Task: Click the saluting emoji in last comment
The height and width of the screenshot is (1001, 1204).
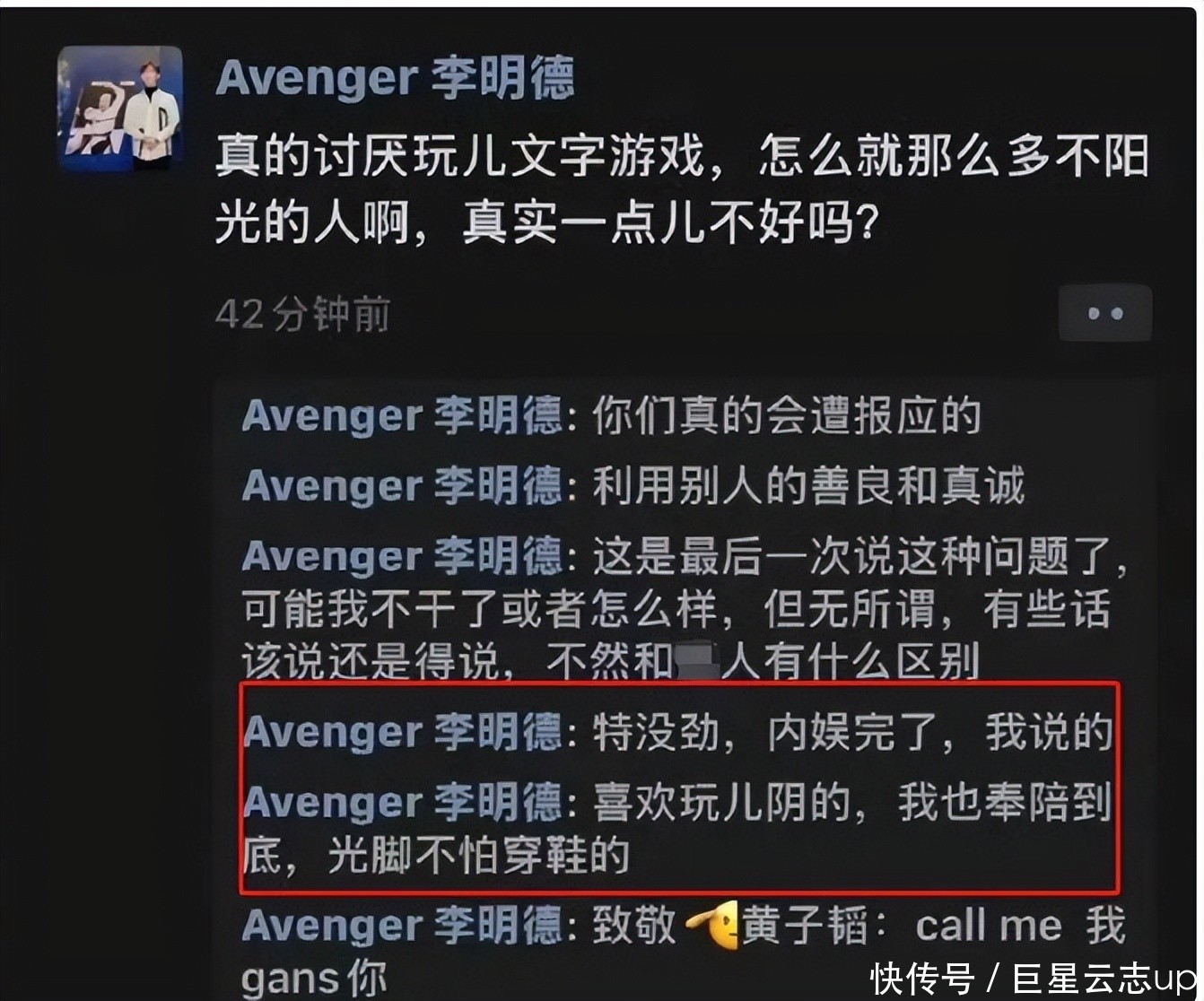Action: 711,927
